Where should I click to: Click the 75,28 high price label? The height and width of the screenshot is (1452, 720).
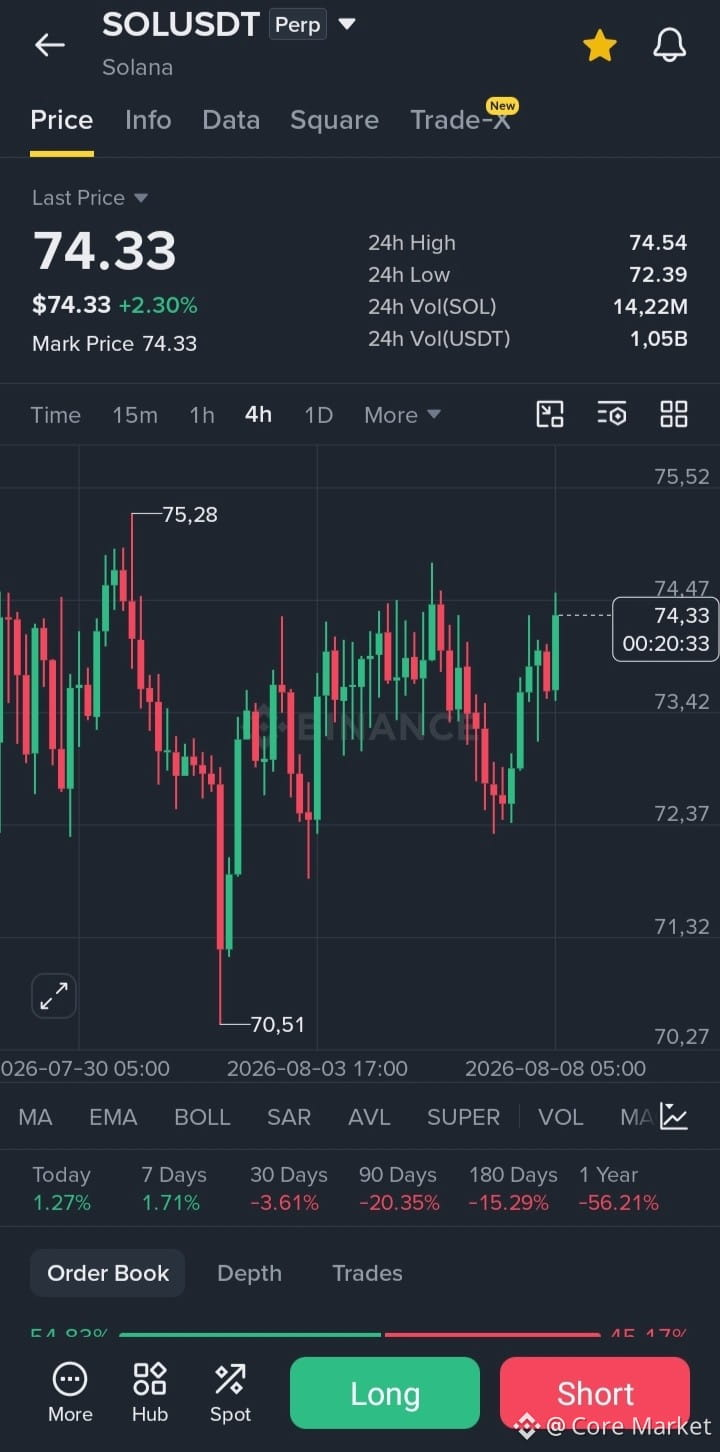pos(189,514)
